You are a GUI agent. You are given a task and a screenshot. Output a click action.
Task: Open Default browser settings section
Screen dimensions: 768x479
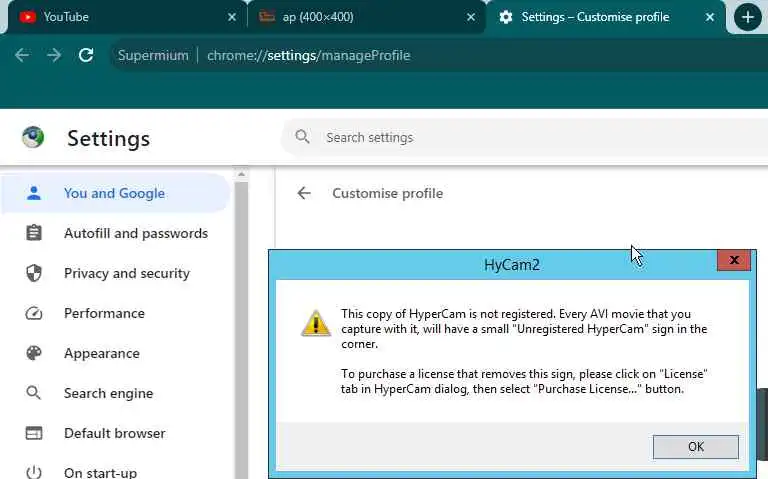pyautogui.click(x=115, y=433)
